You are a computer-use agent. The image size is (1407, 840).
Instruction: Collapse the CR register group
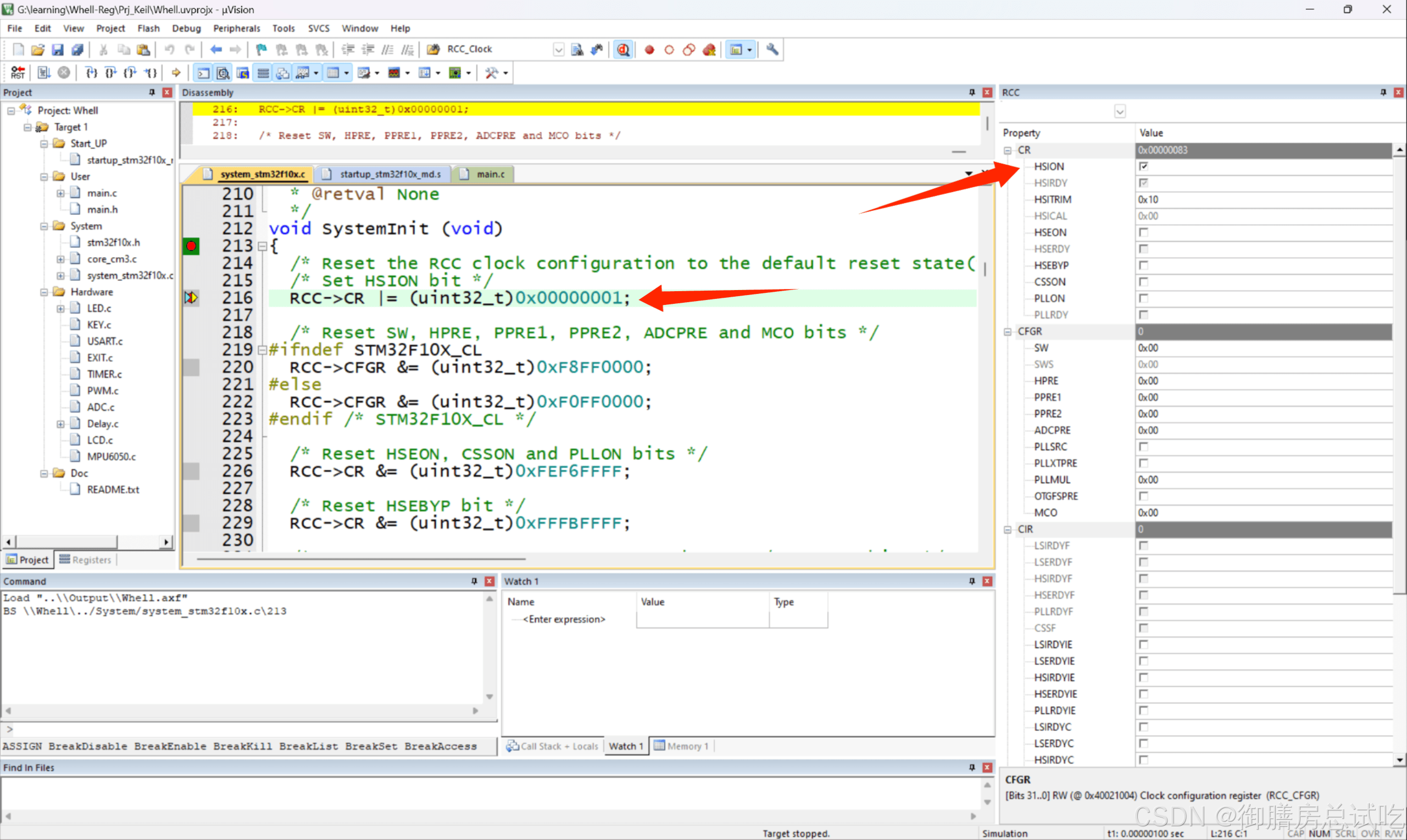(x=1008, y=151)
